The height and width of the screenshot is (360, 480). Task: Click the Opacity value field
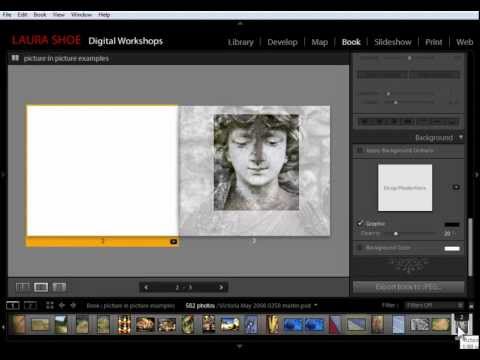coord(448,234)
